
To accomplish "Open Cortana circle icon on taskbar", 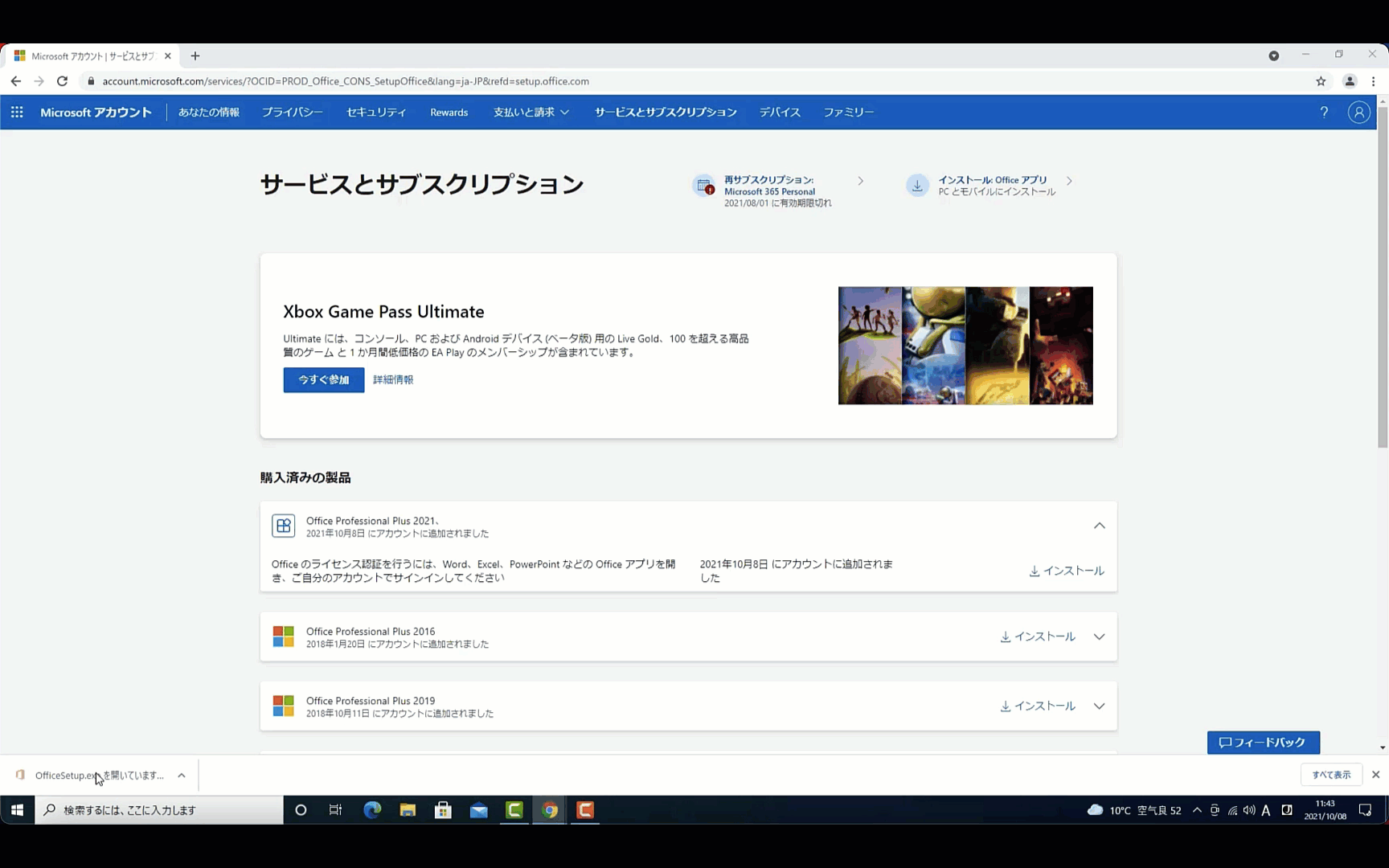I will tap(301, 810).
